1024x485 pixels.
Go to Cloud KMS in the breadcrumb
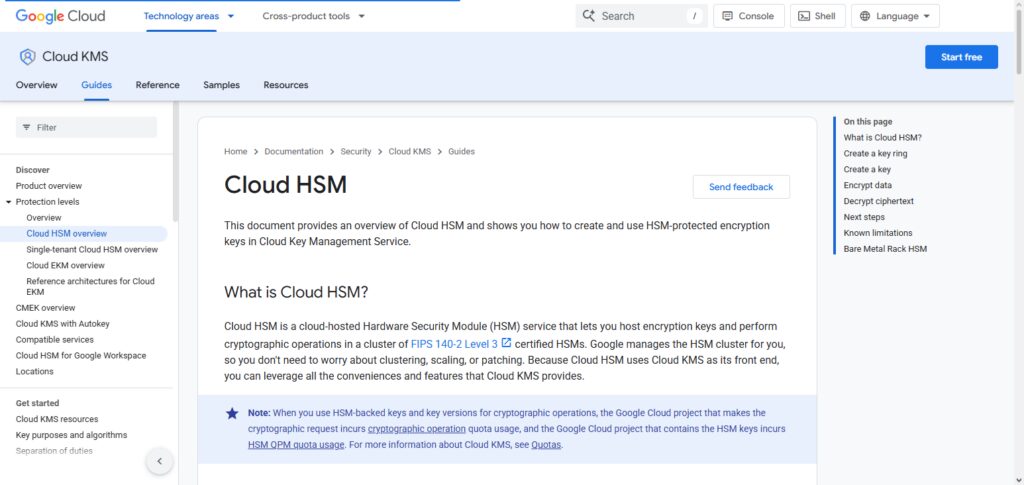(409, 151)
